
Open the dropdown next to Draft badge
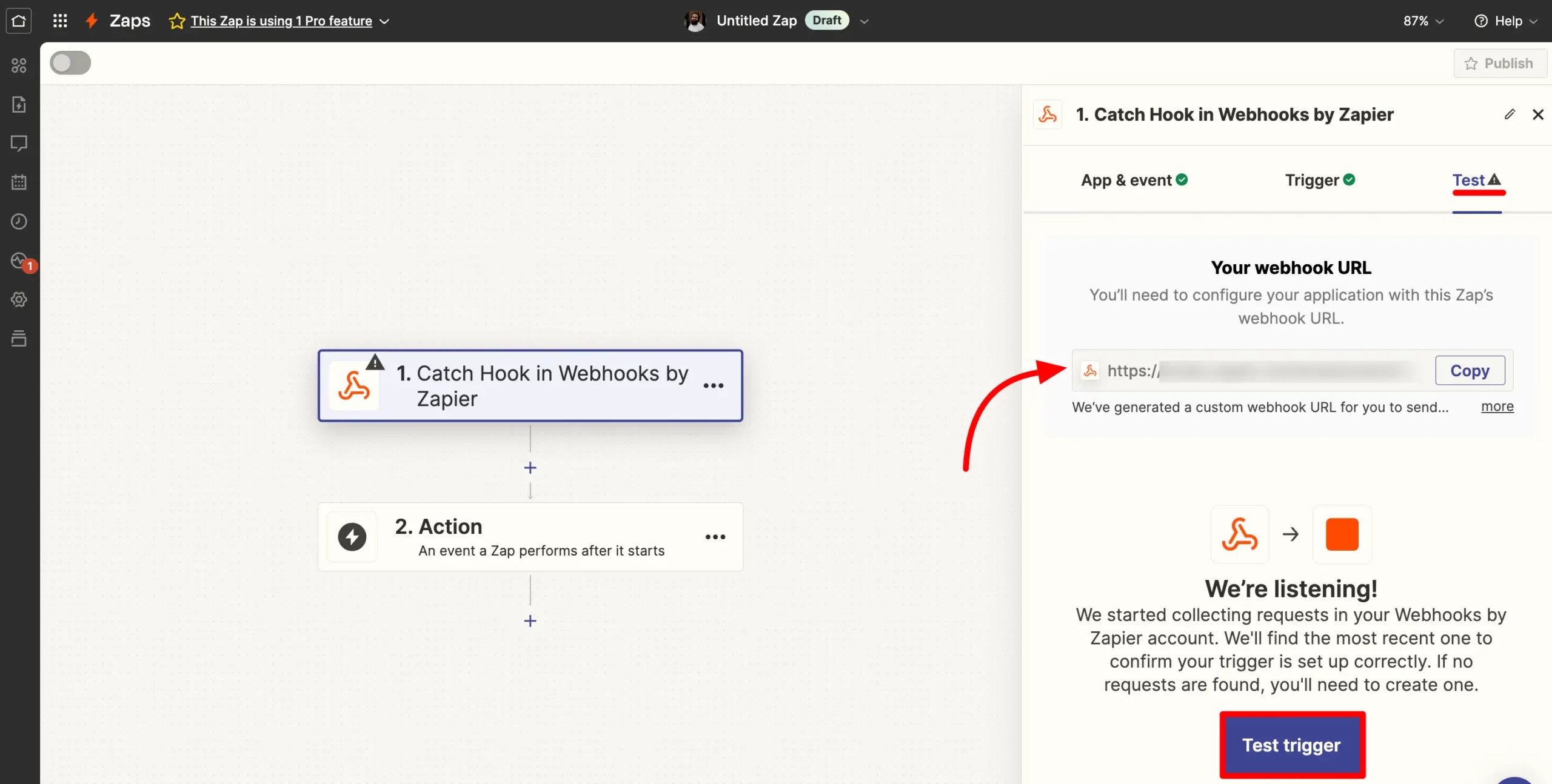point(865,21)
